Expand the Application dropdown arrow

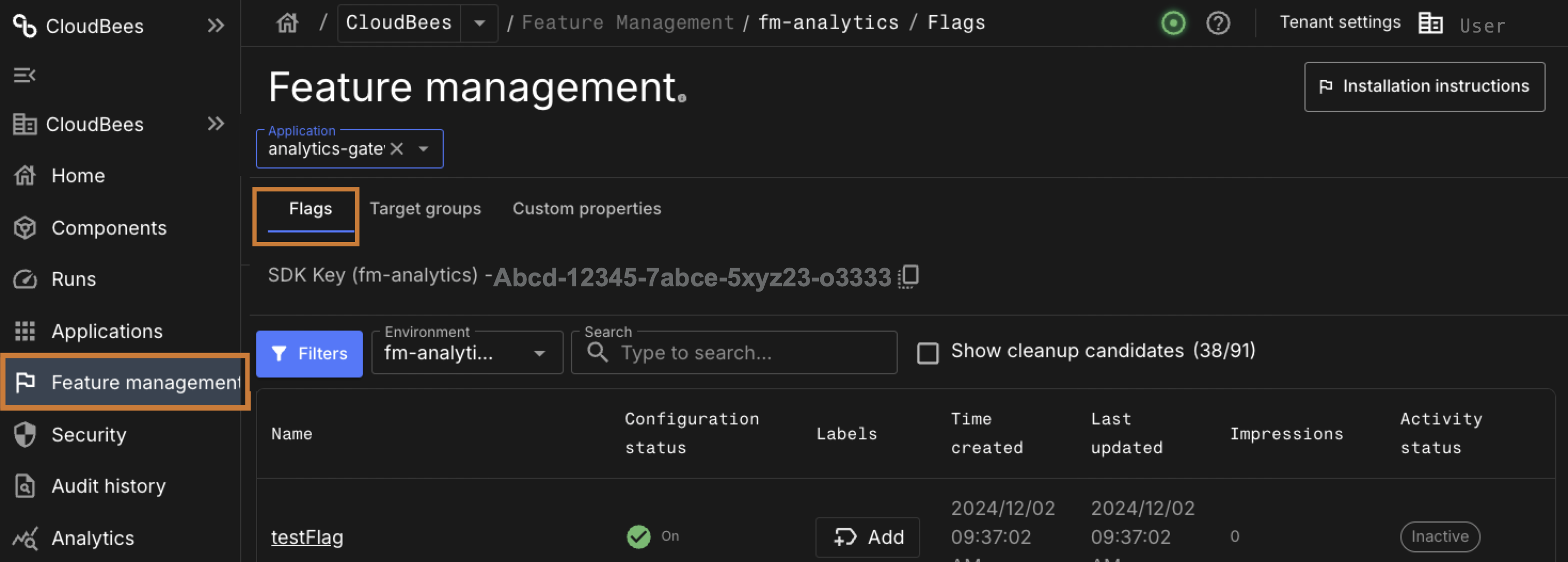click(423, 149)
